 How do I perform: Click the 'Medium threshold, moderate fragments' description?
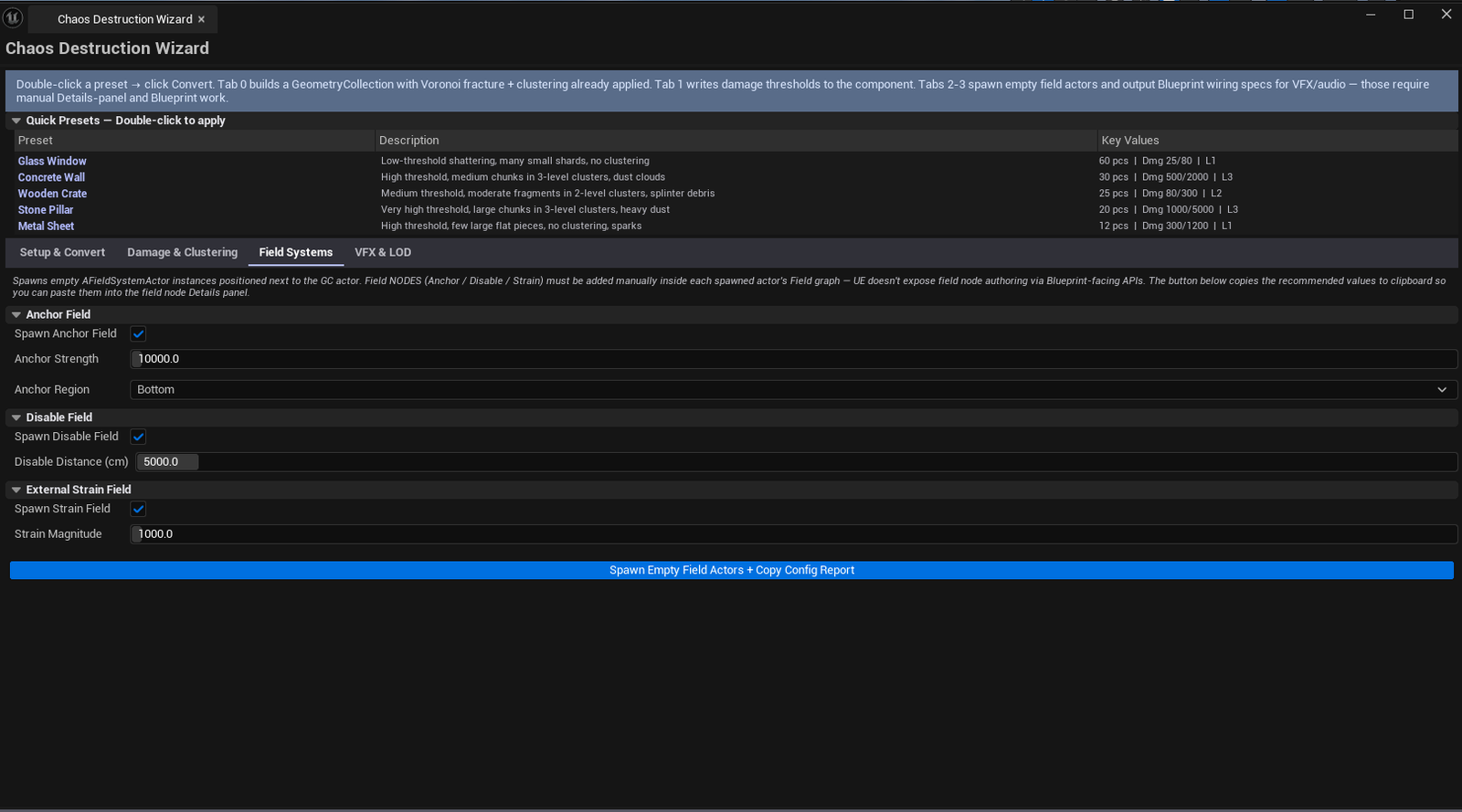click(x=547, y=194)
